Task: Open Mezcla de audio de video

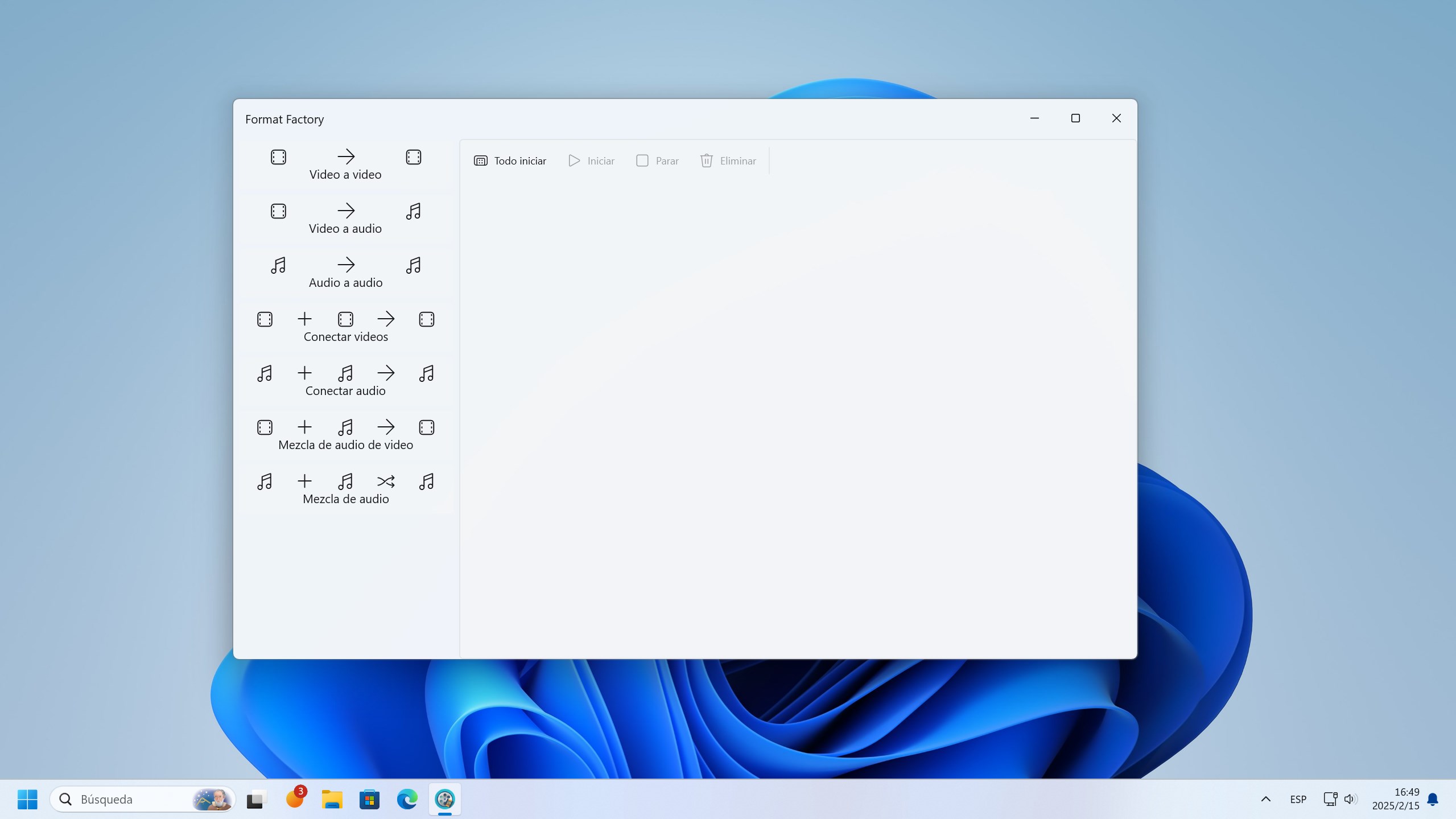Action: click(x=345, y=435)
